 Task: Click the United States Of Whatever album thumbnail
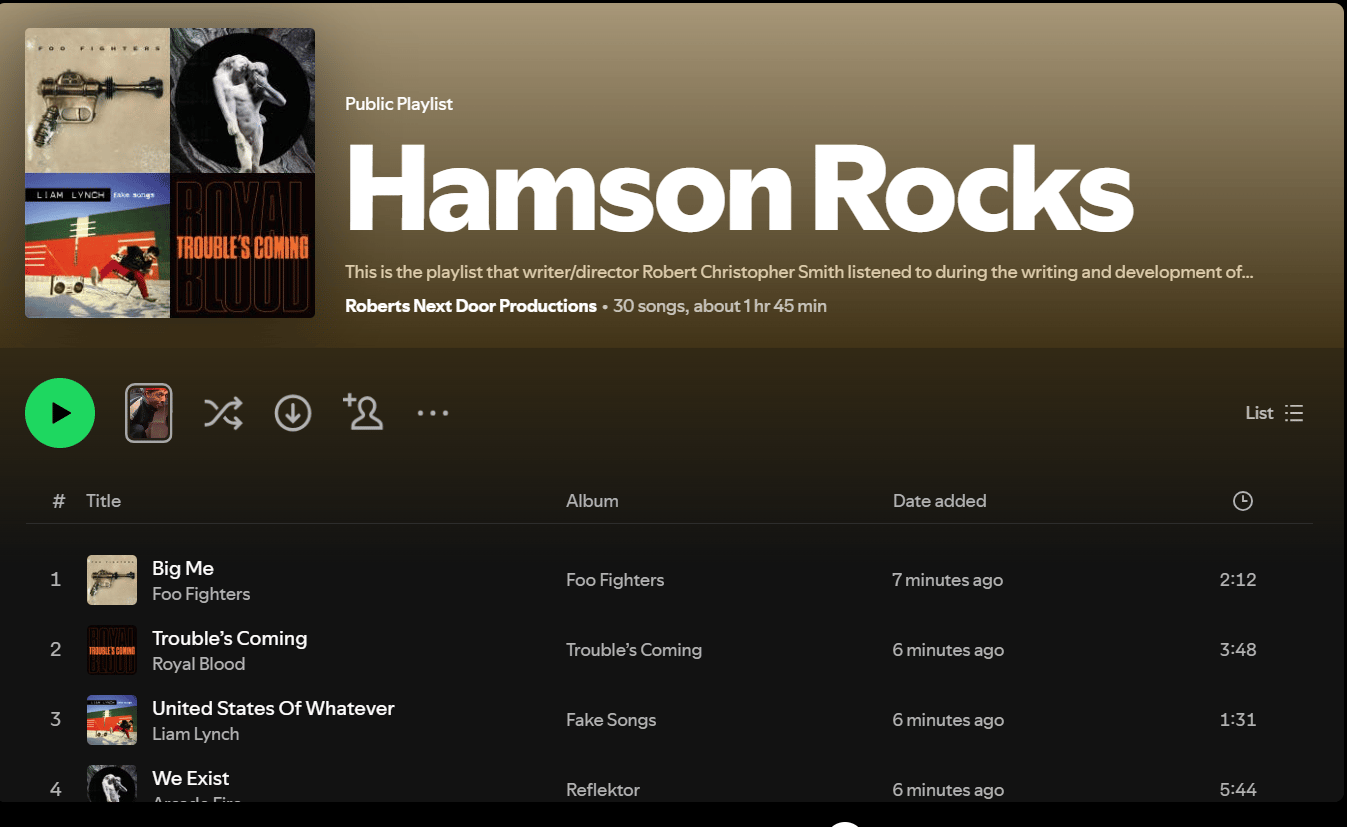coord(112,720)
